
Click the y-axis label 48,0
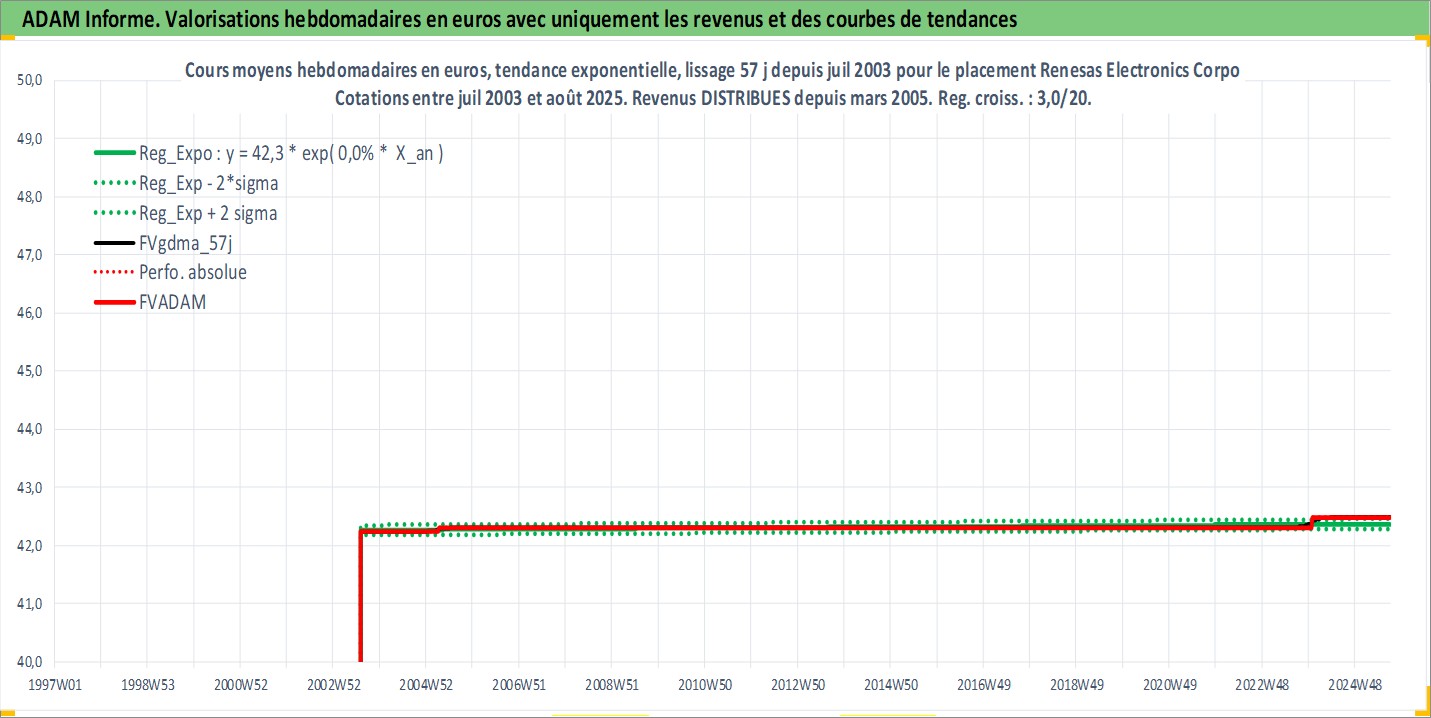[x=31, y=196]
